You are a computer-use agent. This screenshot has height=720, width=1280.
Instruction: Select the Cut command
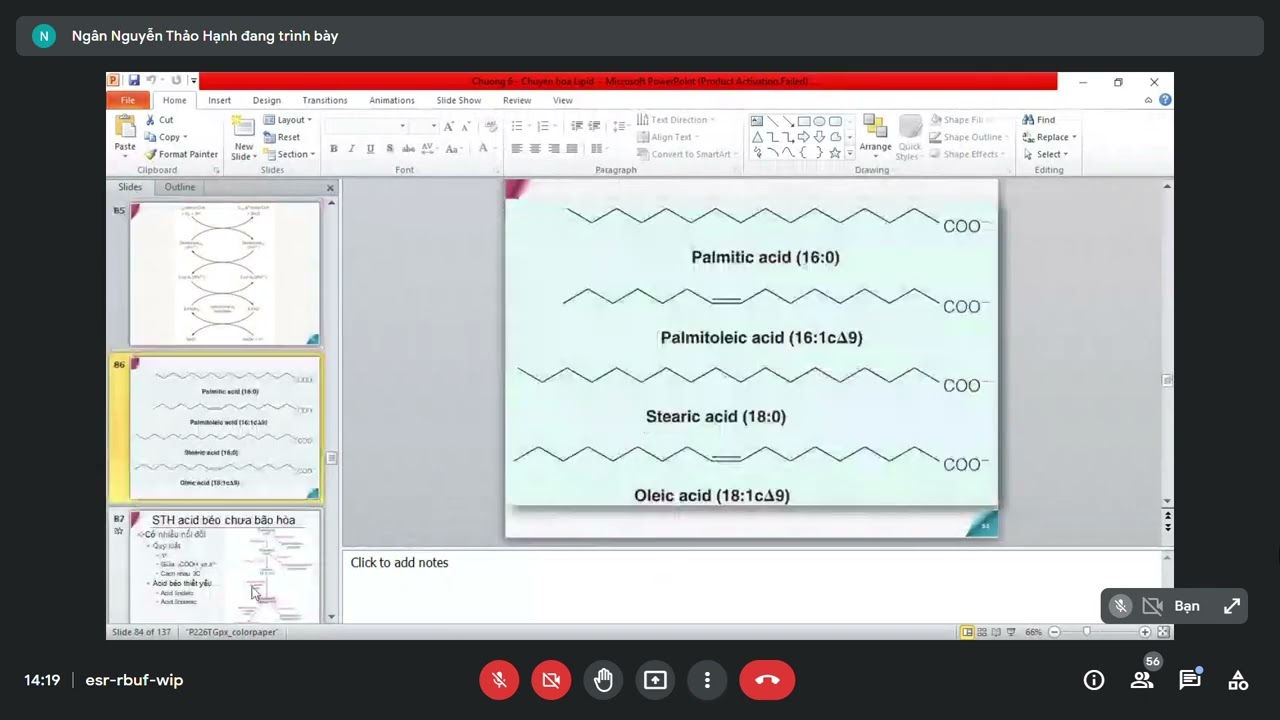[x=159, y=120]
